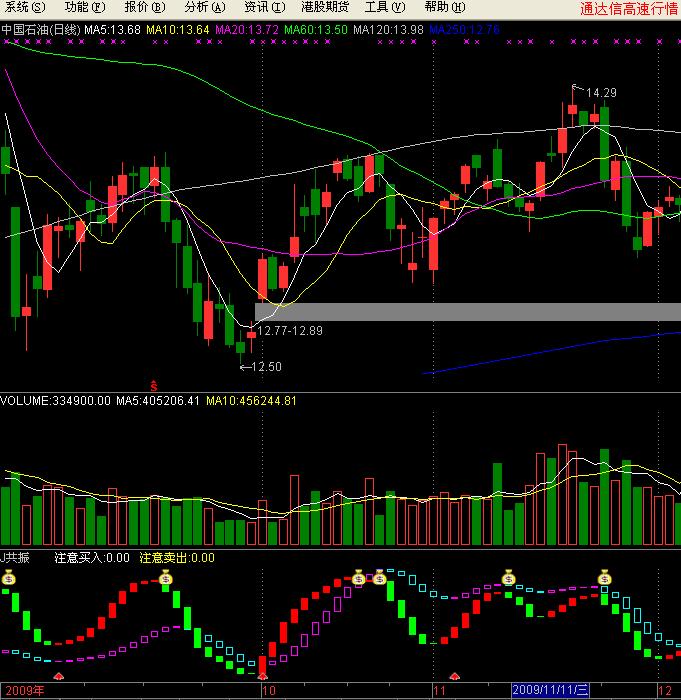Click the blue MA250 line on the chart
This screenshot has height=700, width=681.
coord(551,352)
